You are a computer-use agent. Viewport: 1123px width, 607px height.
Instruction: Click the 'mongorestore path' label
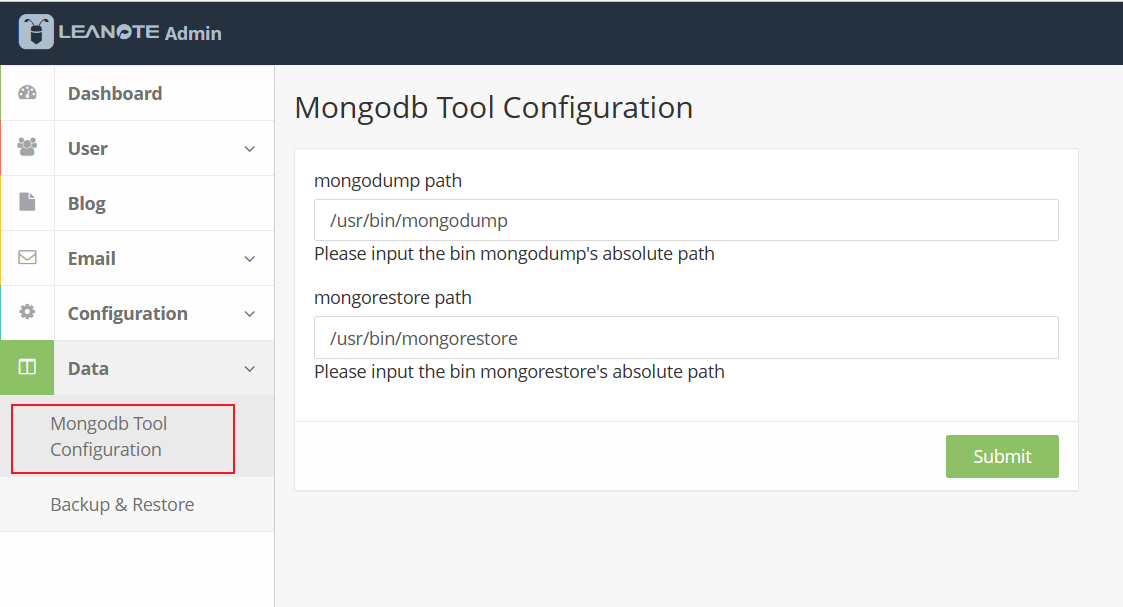pos(393,298)
